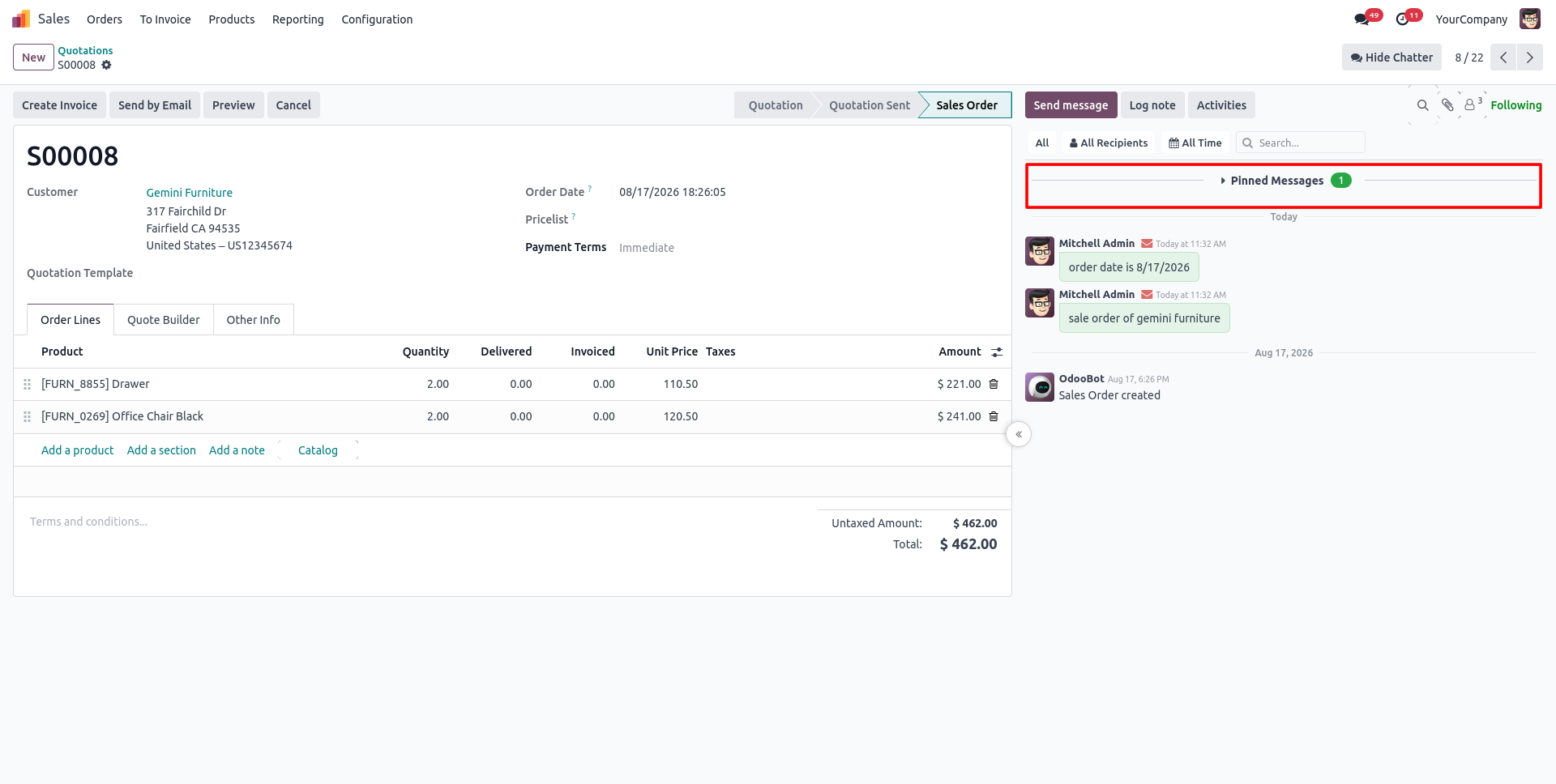Open the conversations chat bubble icon
Image resolution: width=1556 pixels, height=784 pixels.
(x=1362, y=19)
